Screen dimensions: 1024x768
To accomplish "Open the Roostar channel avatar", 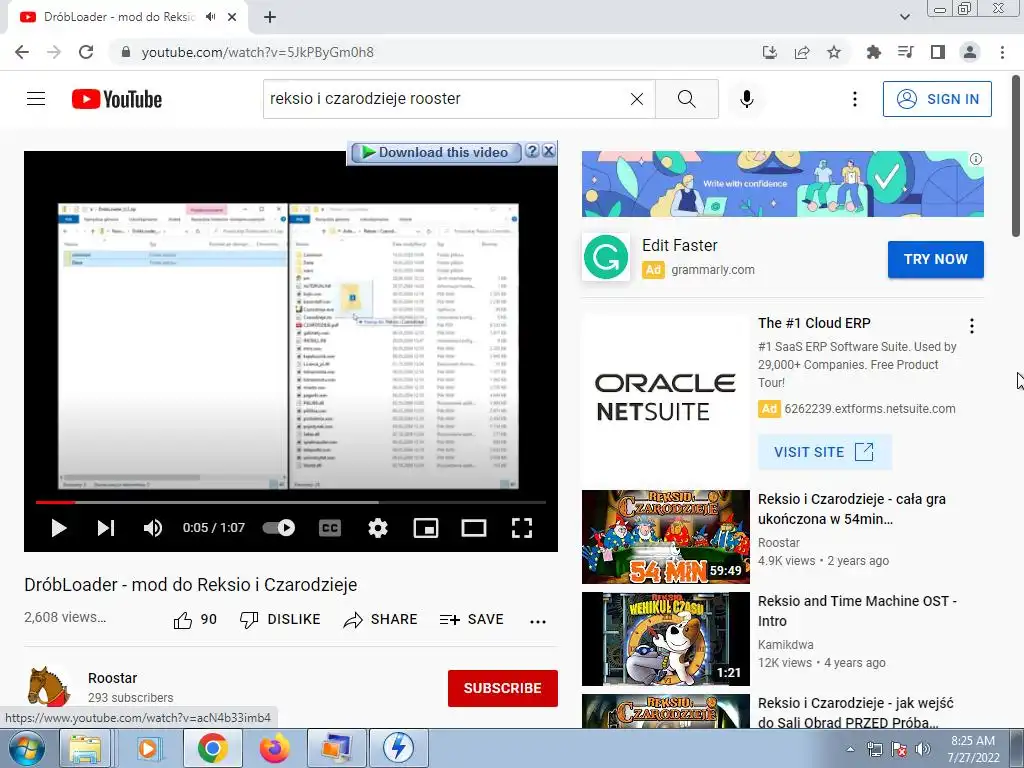I will pos(49,687).
